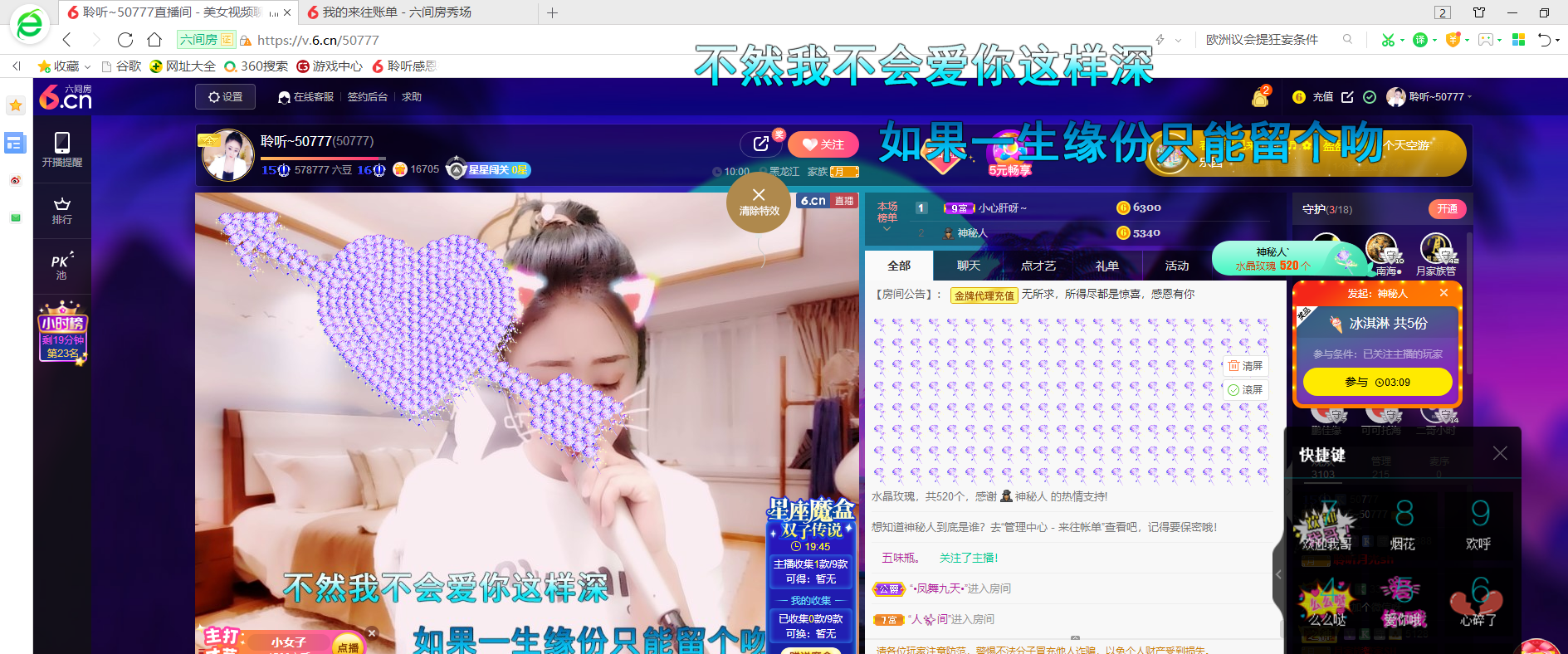The width and height of the screenshot is (1568, 654).
Task: Click 金牌代理充值 link
Action: coord(984,295)
